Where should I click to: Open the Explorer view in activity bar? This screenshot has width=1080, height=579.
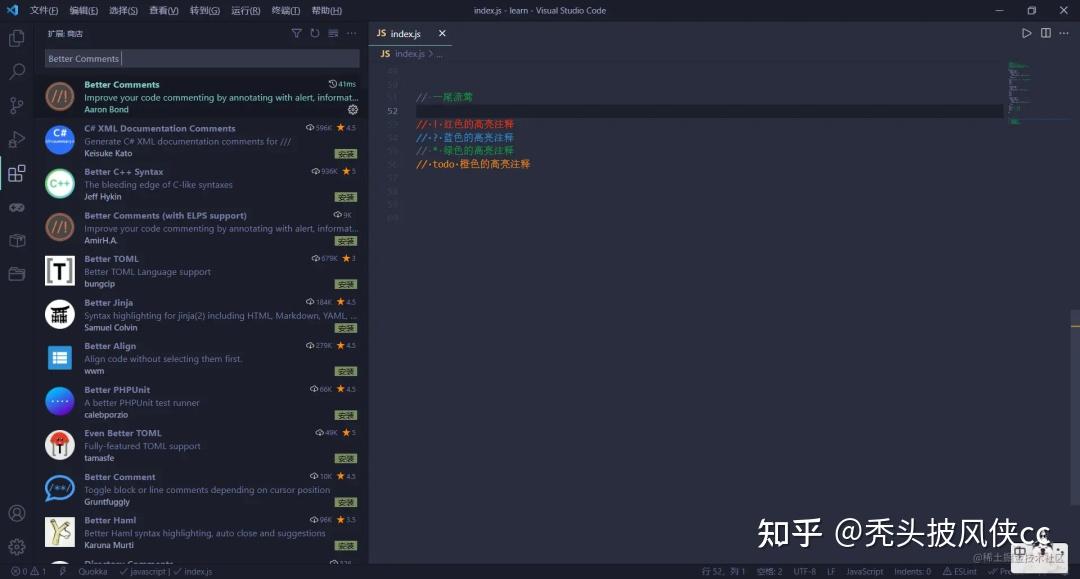(17, 38)
